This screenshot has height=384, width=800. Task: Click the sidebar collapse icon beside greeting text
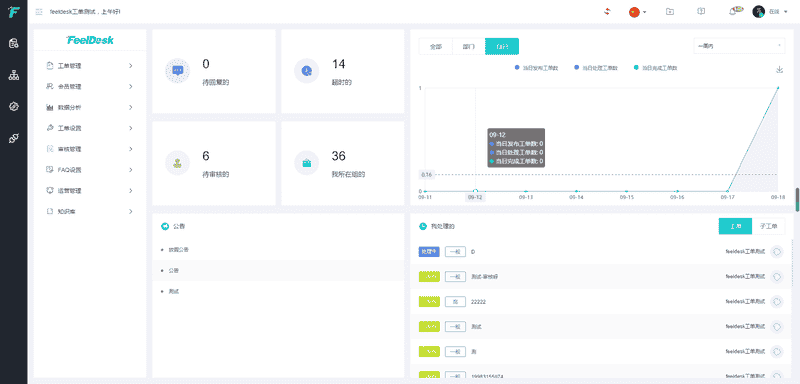39,11
